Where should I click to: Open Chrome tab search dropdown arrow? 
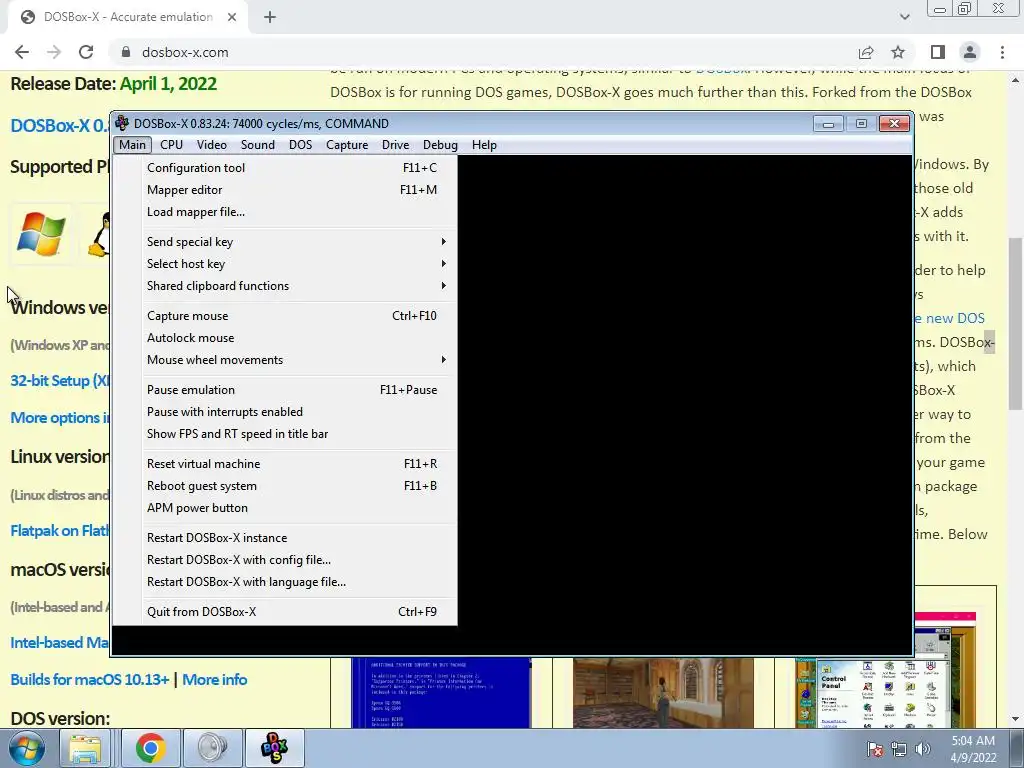click(904, 17)
